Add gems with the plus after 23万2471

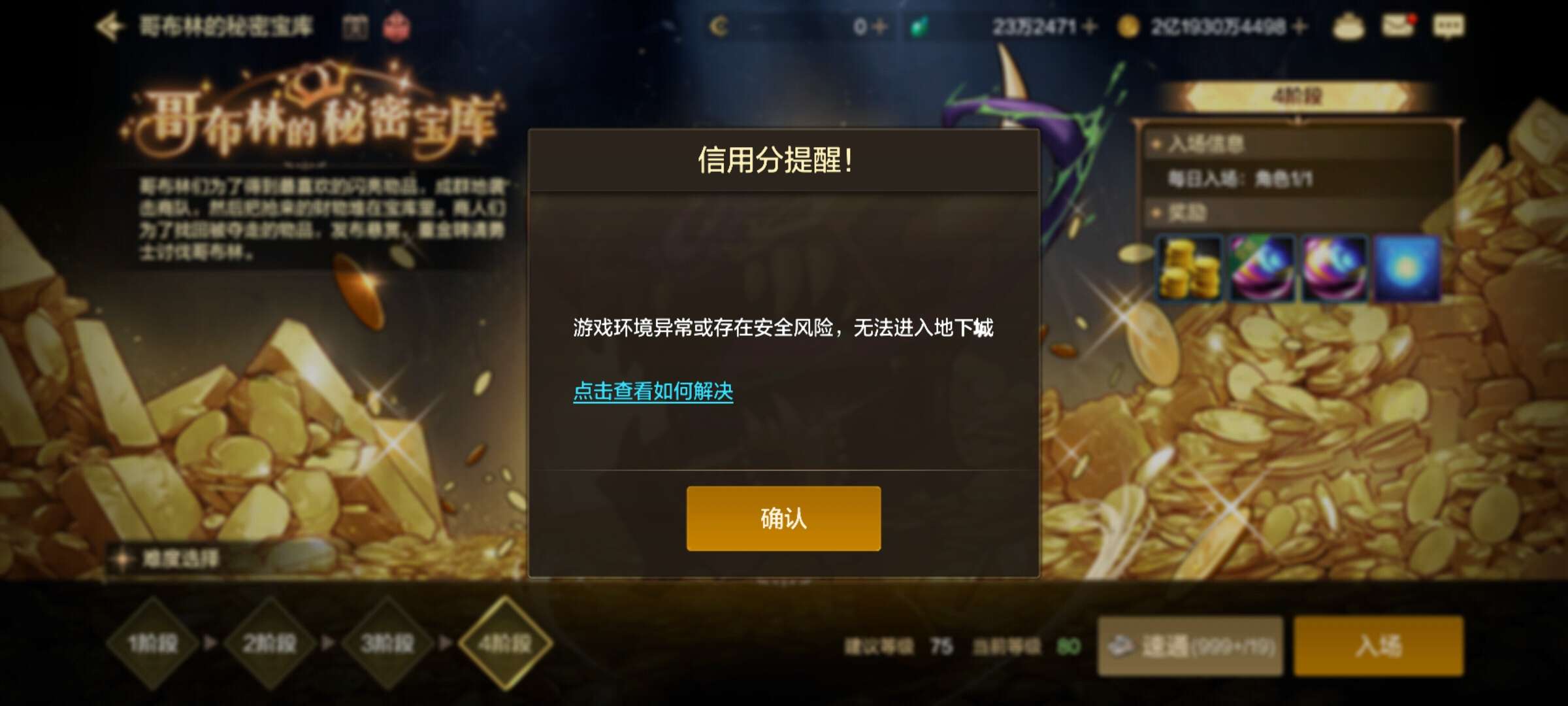pos(1088,27)
